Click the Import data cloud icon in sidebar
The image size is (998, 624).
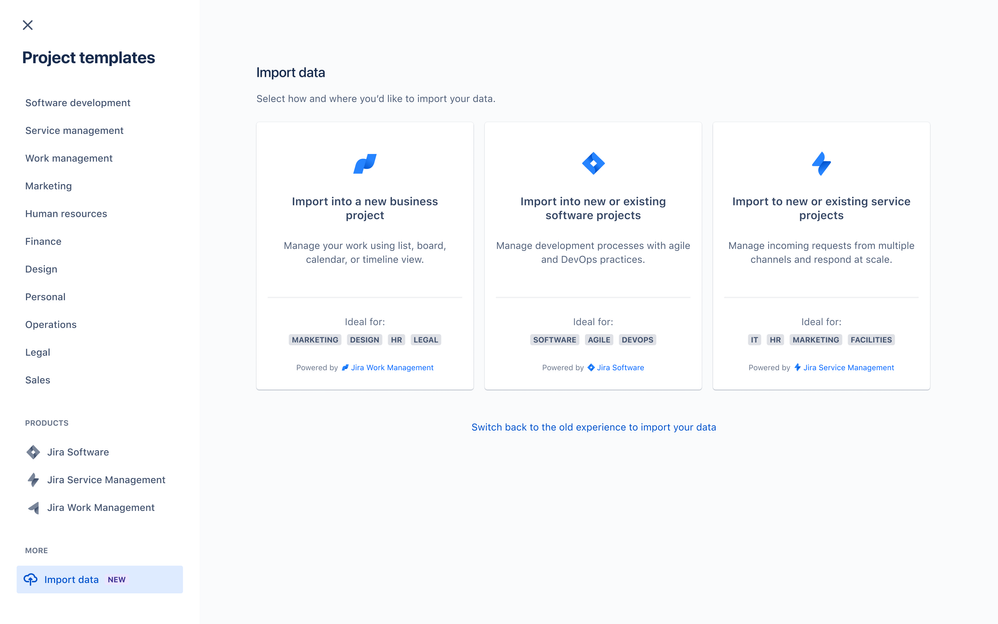(31, 579)
